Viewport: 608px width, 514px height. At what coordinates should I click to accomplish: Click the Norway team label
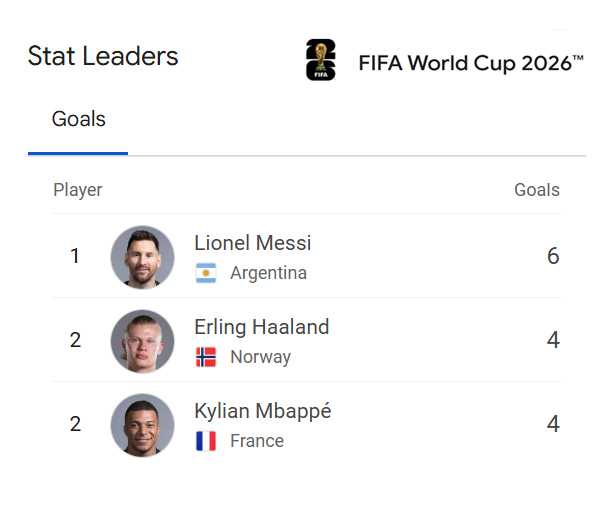point(261,357)
